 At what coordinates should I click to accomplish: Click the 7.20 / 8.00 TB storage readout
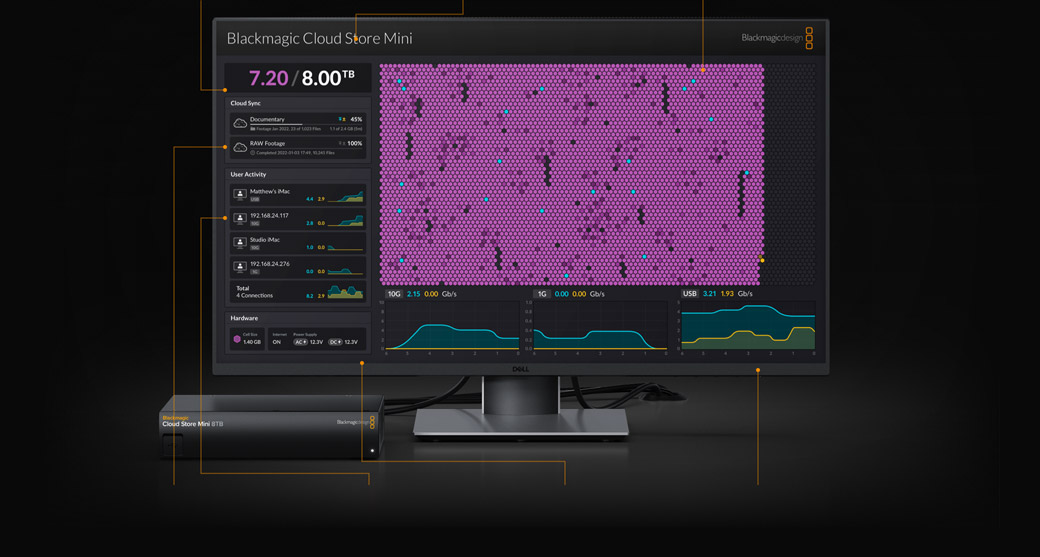(300, 78)
